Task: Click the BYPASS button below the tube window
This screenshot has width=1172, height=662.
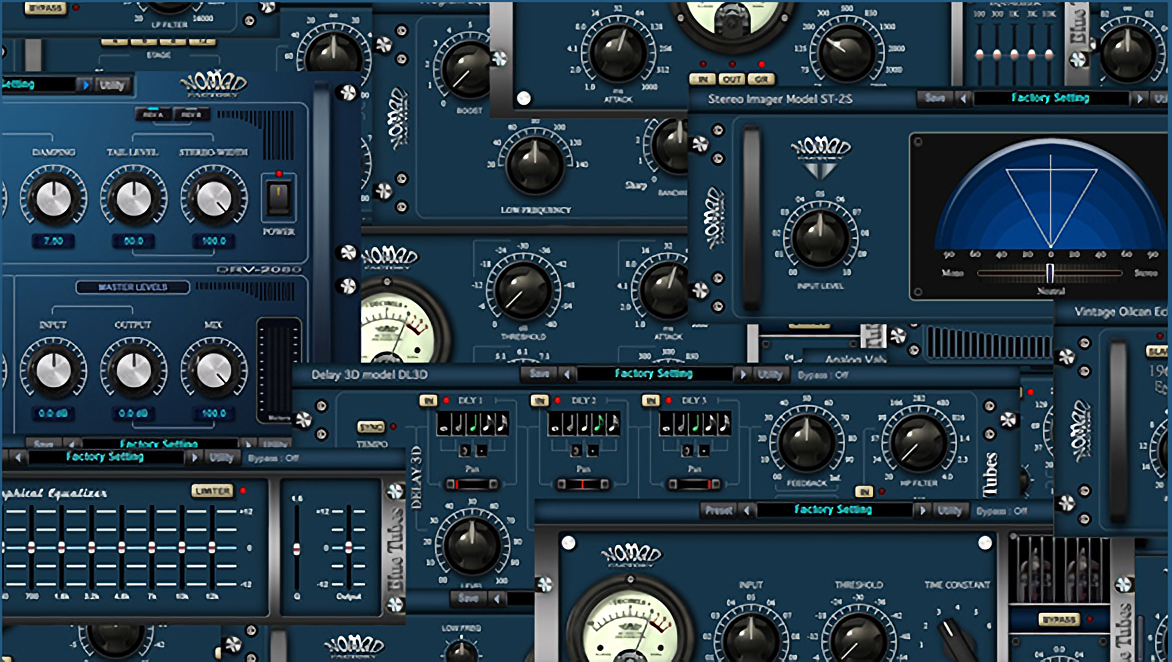Action: click(1059, 619)
